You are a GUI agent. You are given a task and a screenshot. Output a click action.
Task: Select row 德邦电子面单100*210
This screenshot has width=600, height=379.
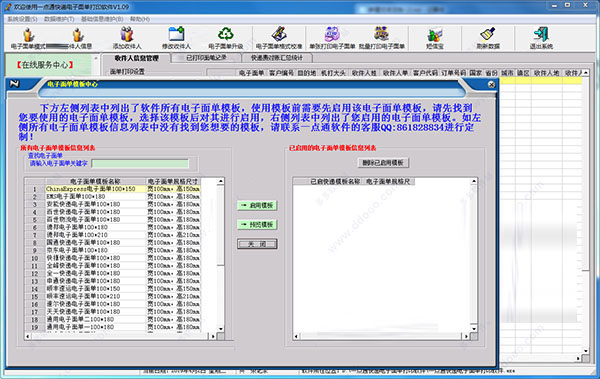pos(112,235)
